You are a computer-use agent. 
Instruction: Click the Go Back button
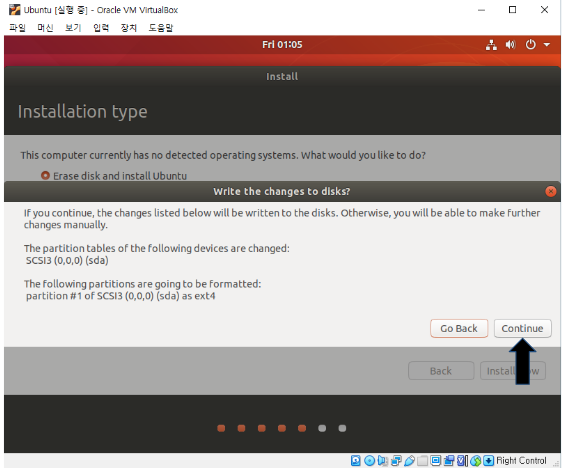click(459, 328)
